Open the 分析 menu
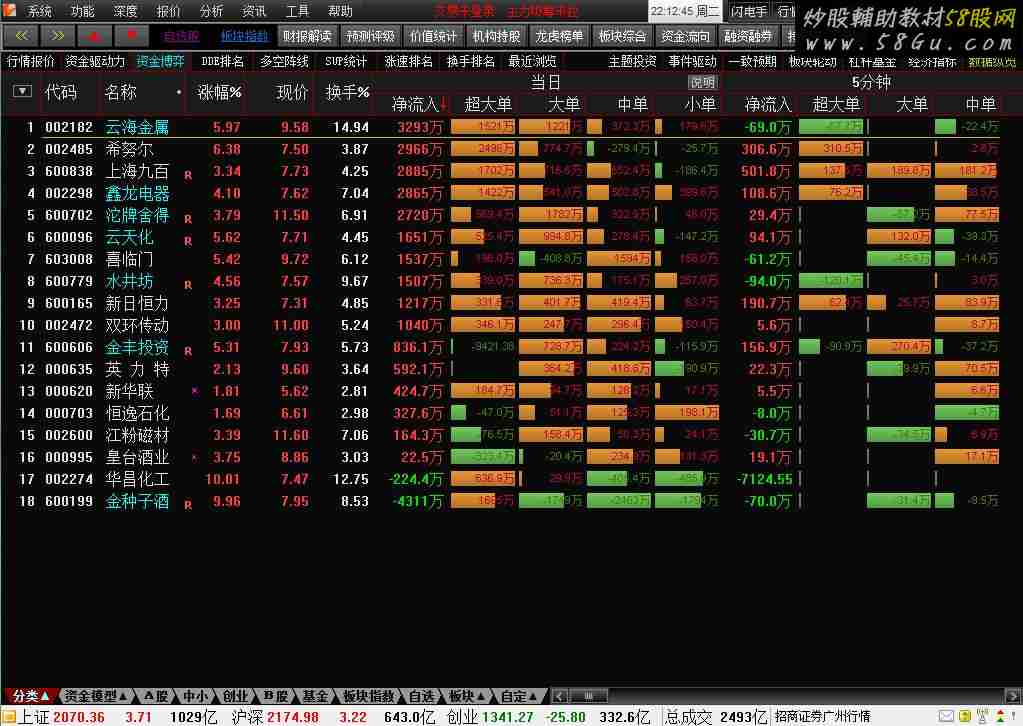Image resolution: width=1023 pixels, height=726 pixels. pos(211,11)
